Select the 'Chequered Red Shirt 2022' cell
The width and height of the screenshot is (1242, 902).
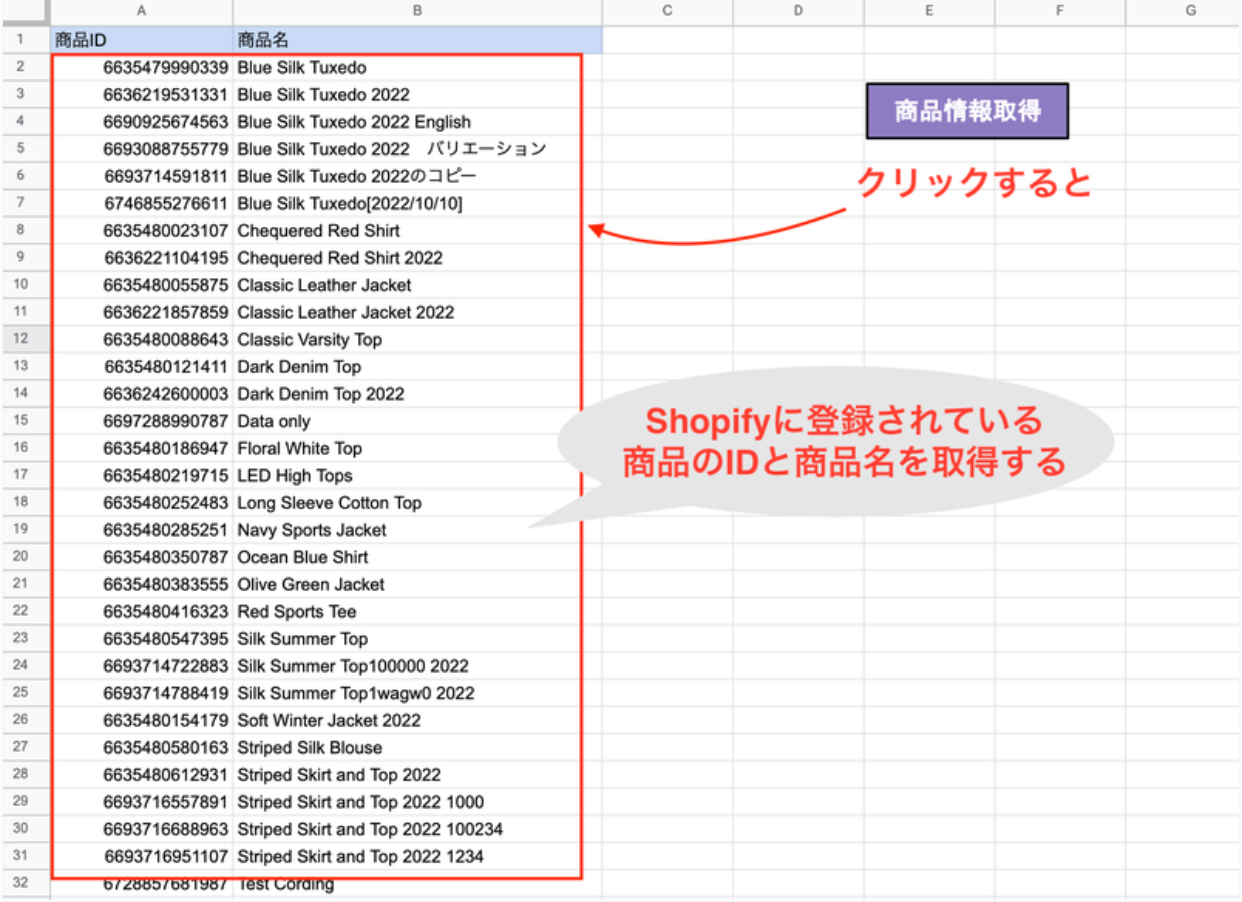(417, 258)
